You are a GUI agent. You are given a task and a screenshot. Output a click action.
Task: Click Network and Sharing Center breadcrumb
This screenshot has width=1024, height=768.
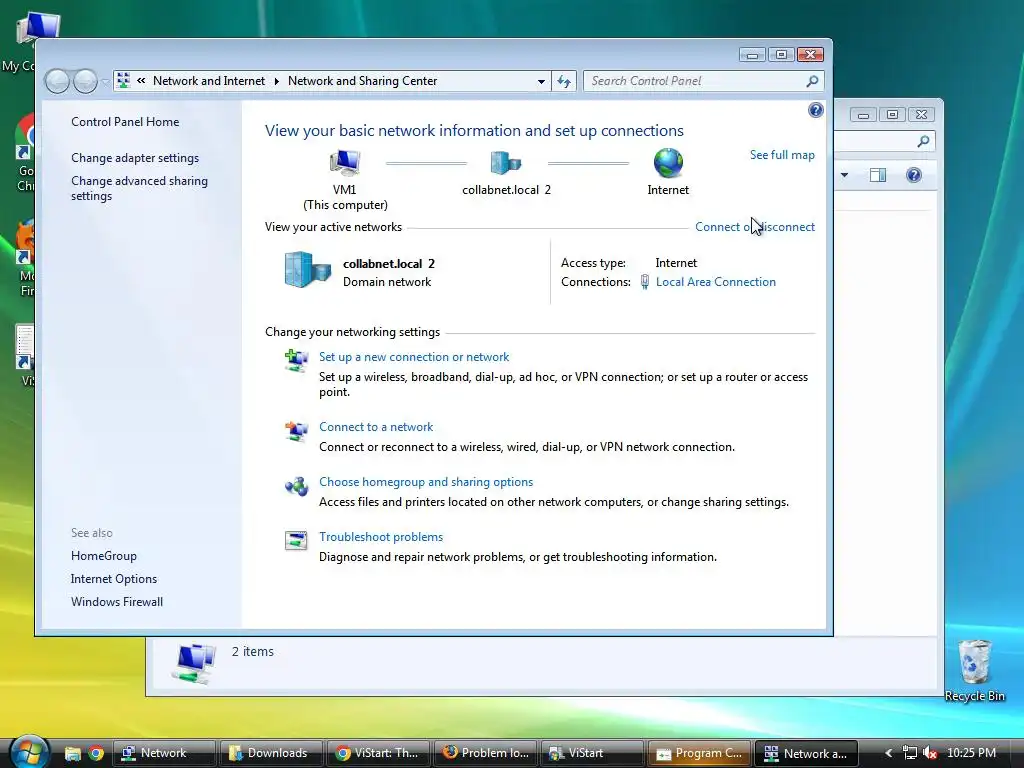click(x=362, y=81)
